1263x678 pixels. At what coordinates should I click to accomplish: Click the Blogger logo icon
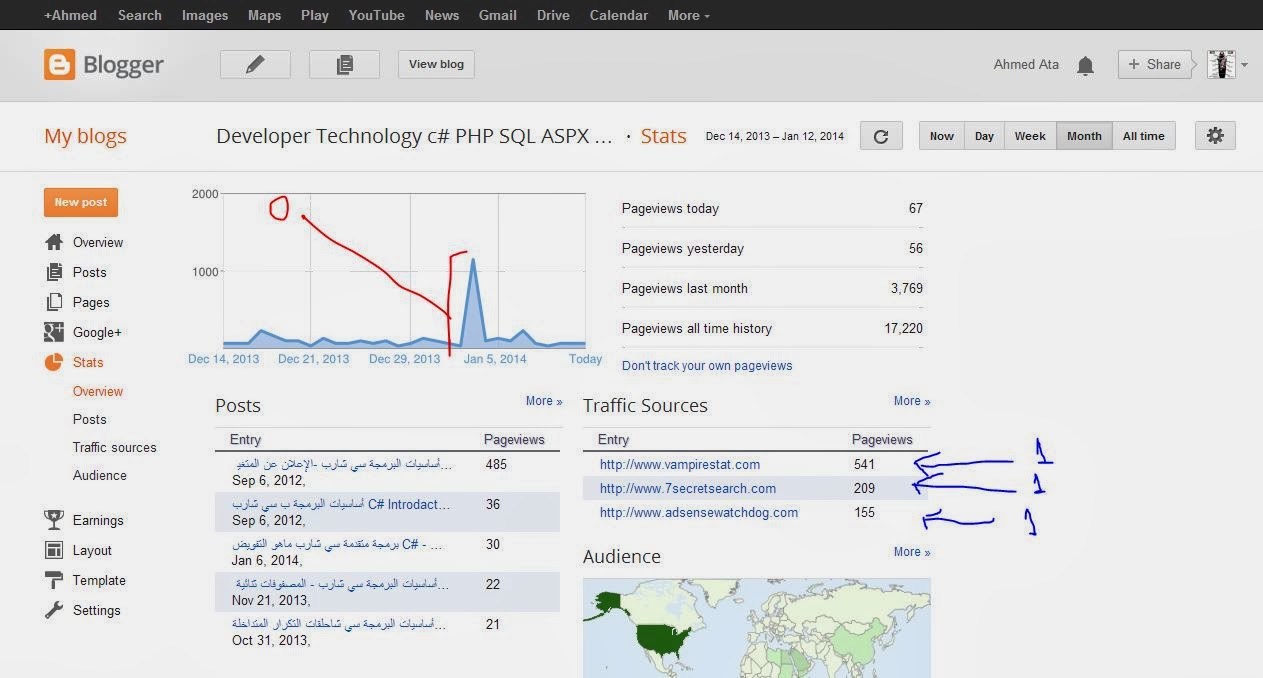(x=59, y=65)
